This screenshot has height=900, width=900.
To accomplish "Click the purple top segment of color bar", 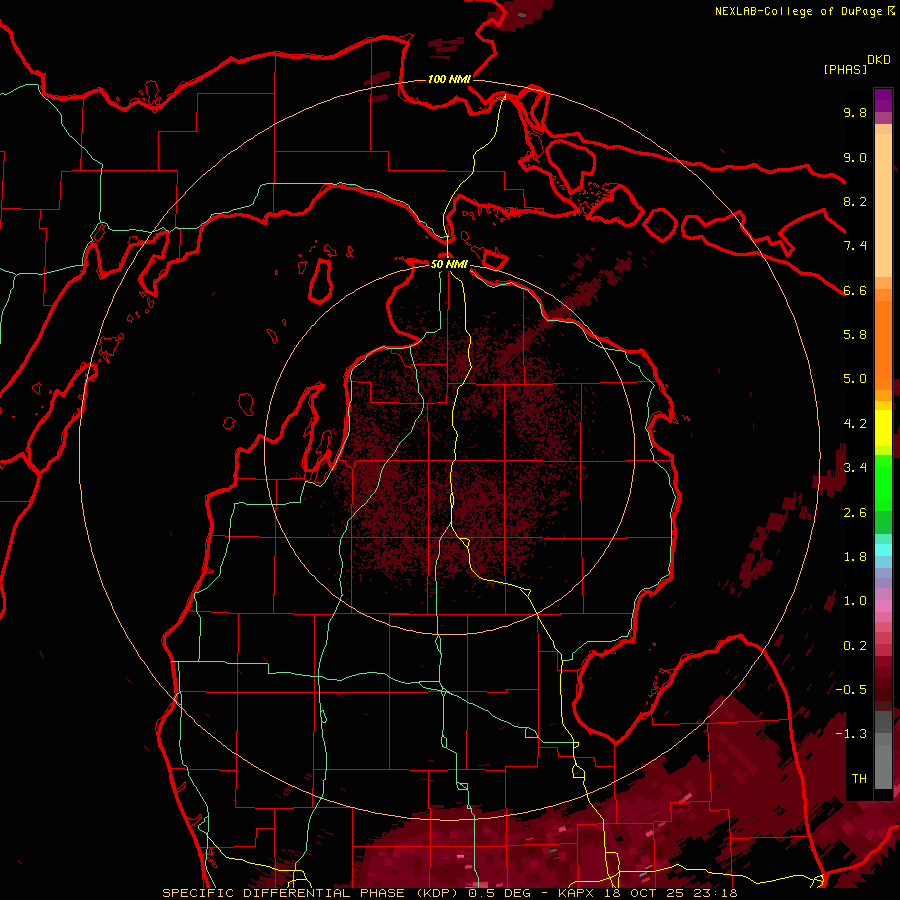I will click(883, 100).
